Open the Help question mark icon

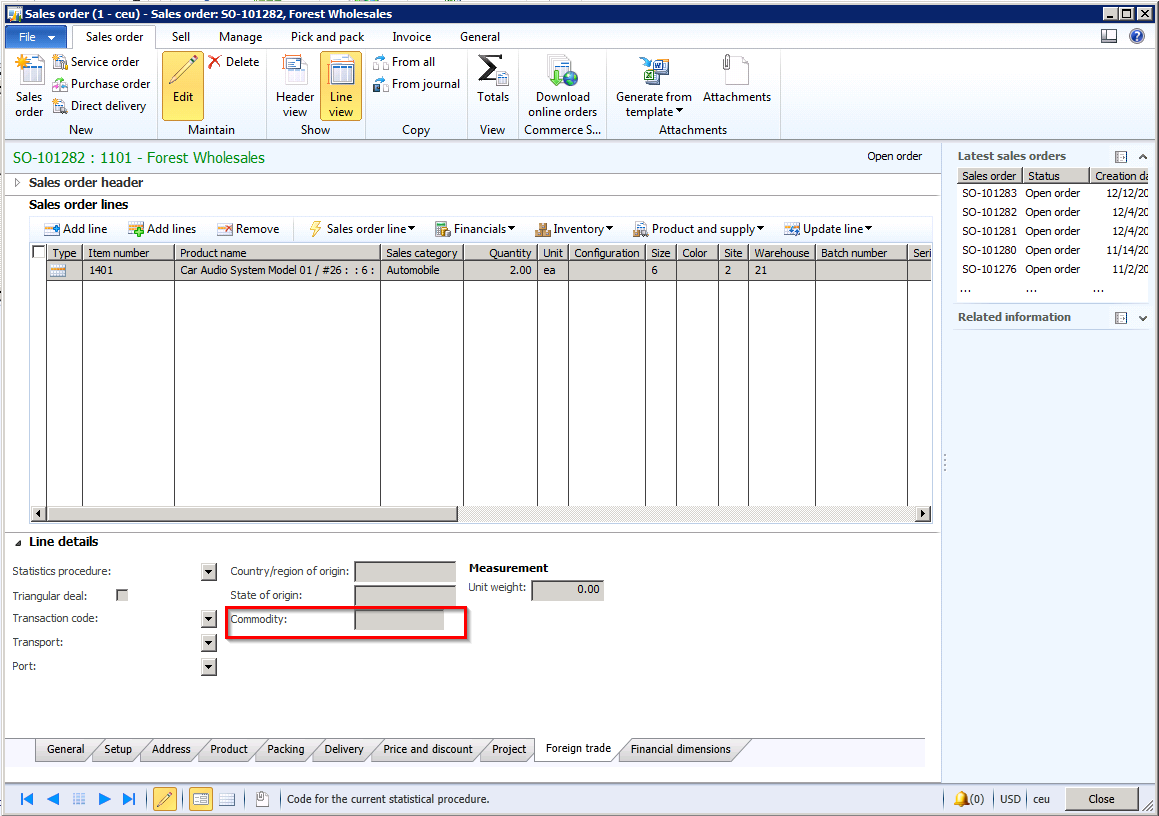coord(1137,36)
